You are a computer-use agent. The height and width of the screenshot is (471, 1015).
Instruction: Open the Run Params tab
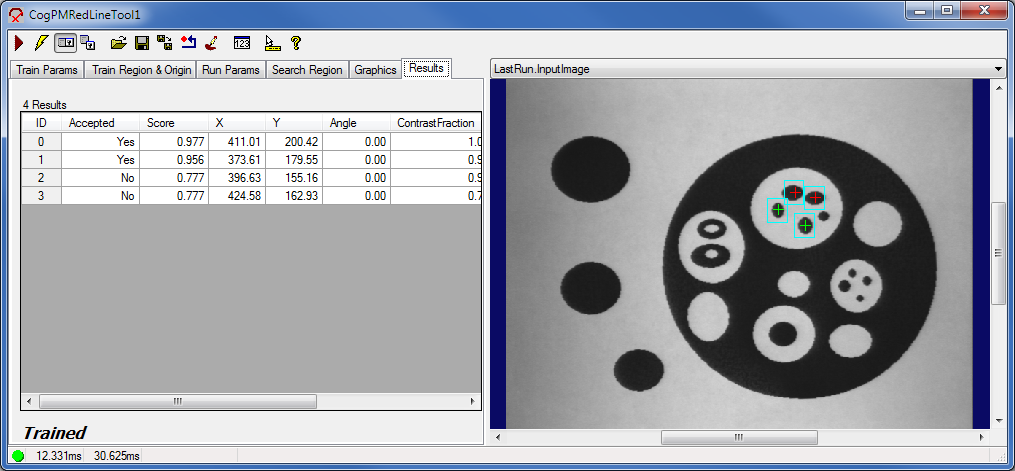tap(231, 70)
